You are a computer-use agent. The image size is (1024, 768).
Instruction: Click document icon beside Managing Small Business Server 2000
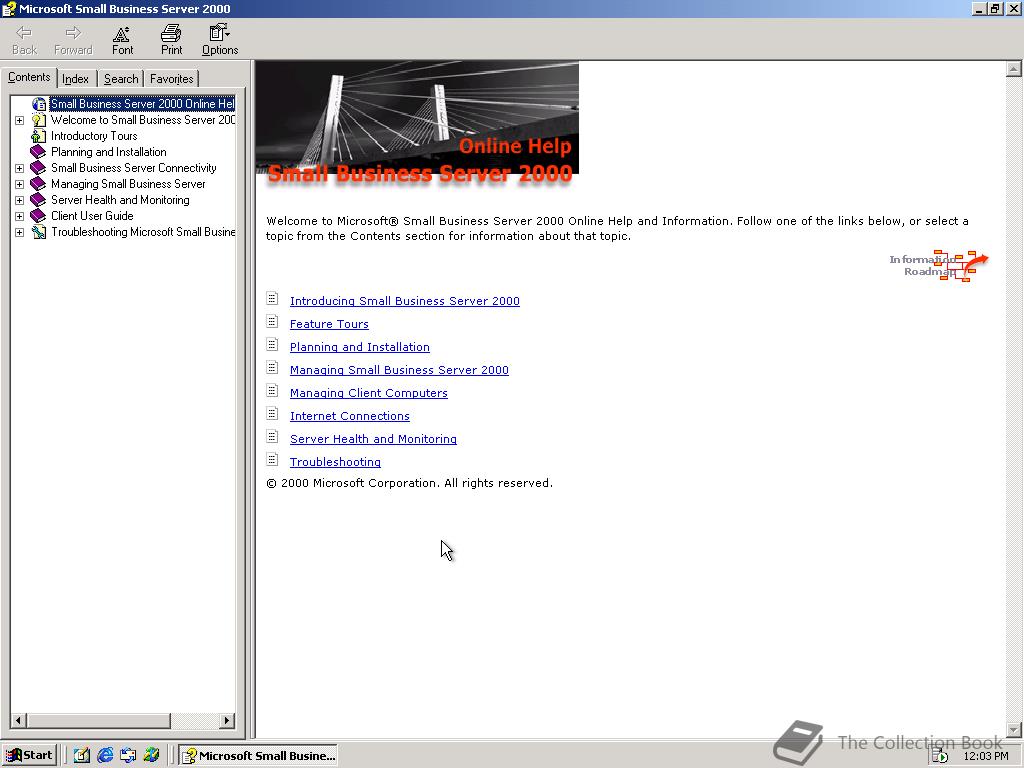(272, 368)
